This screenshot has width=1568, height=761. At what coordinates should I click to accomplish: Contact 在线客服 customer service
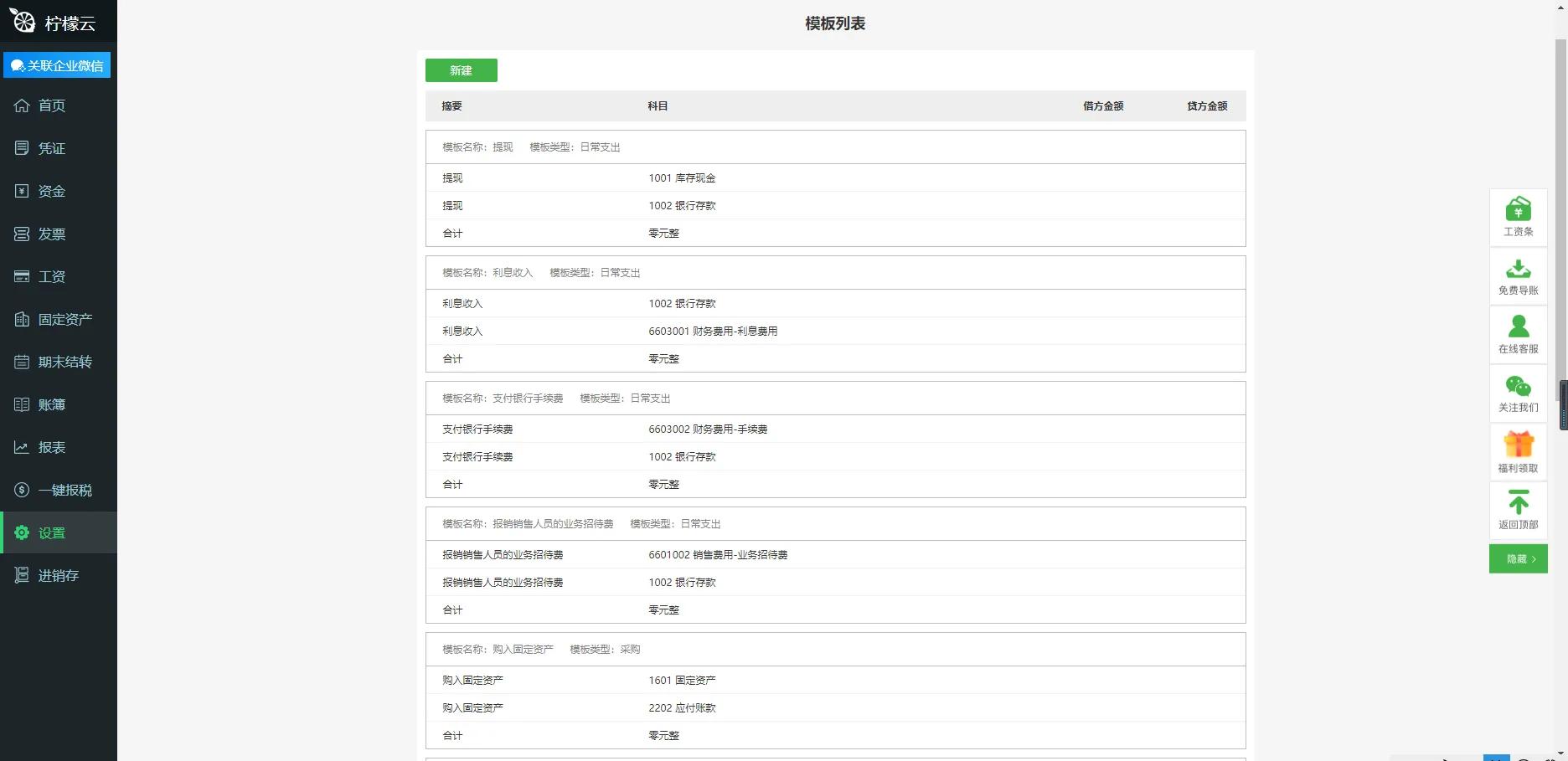click(1518, 334)
